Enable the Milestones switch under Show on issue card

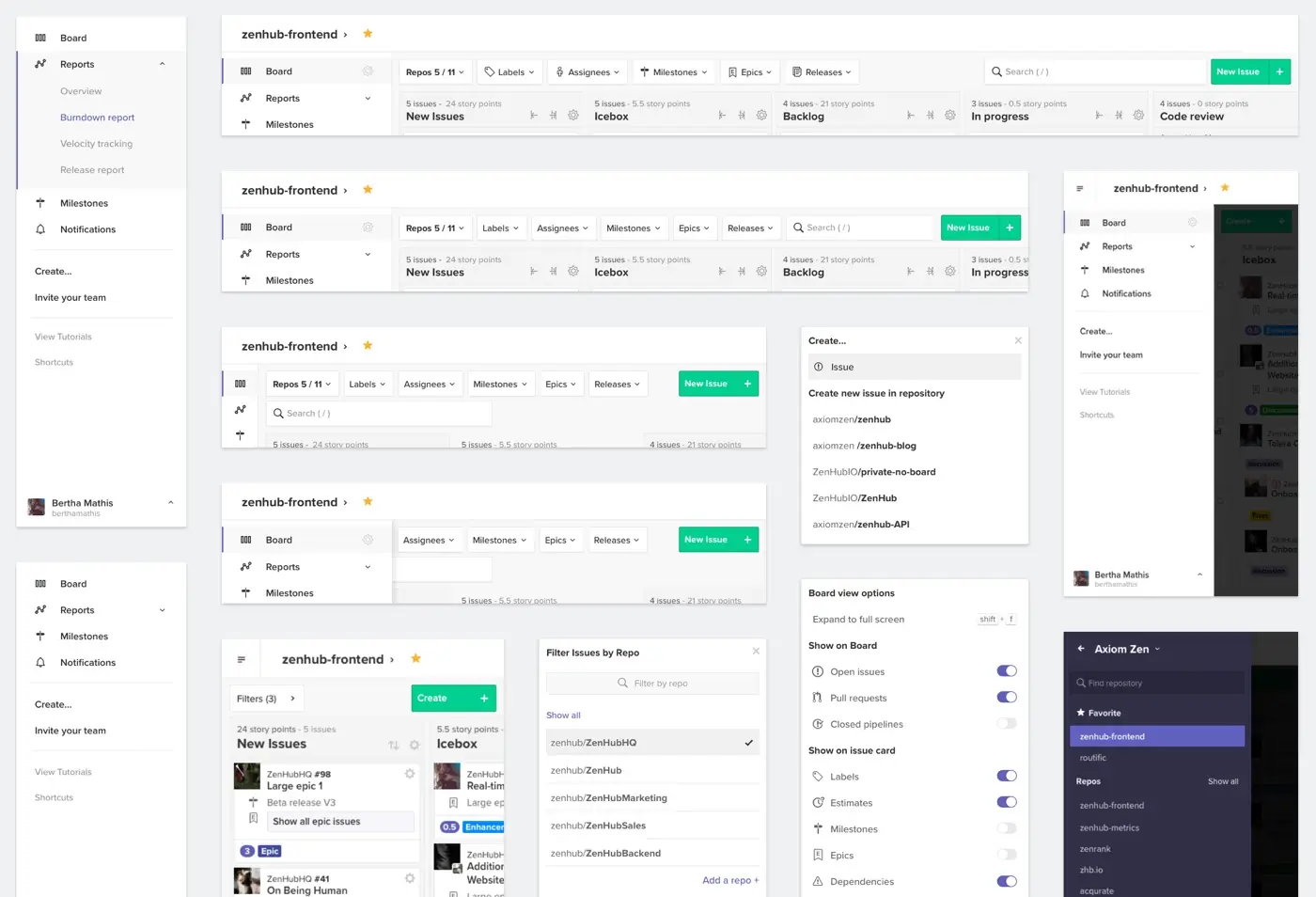pos(1007,829)
